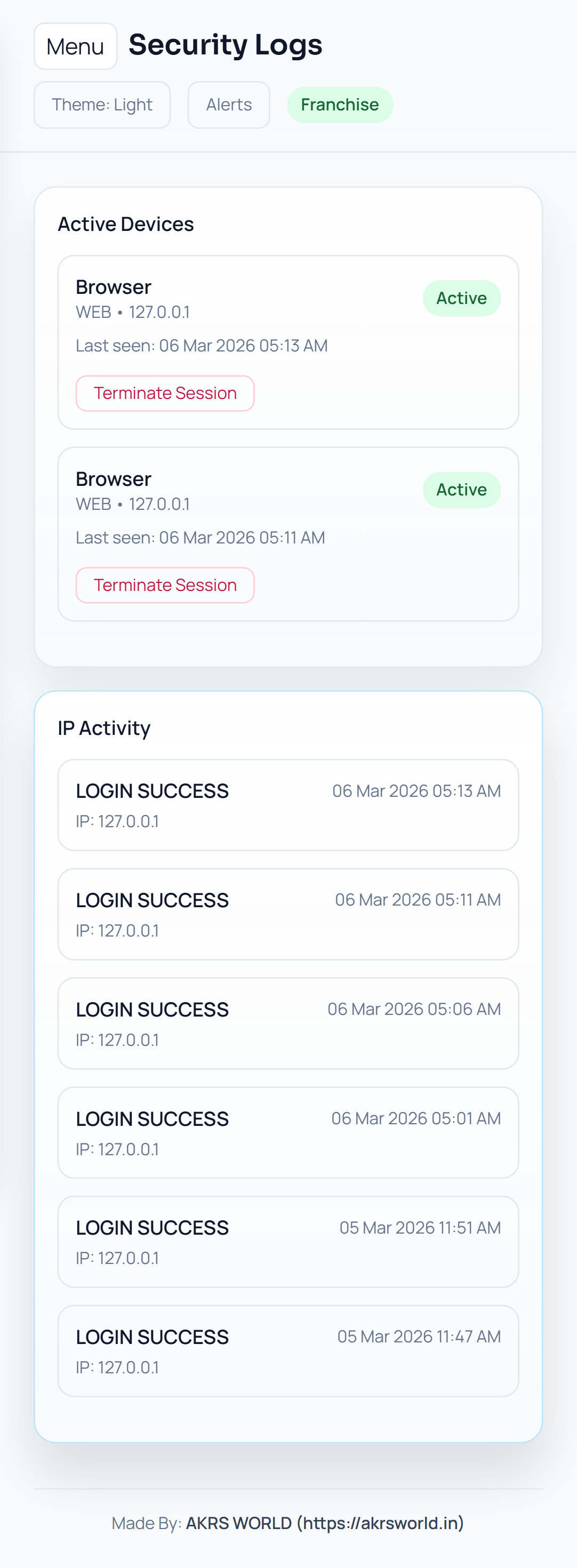Select the 05 Mar 11:47 AM login entry
Image resolution: width=577 pixels, height=1568 pixels.
pyautogui.click(x=288, y=1351)
